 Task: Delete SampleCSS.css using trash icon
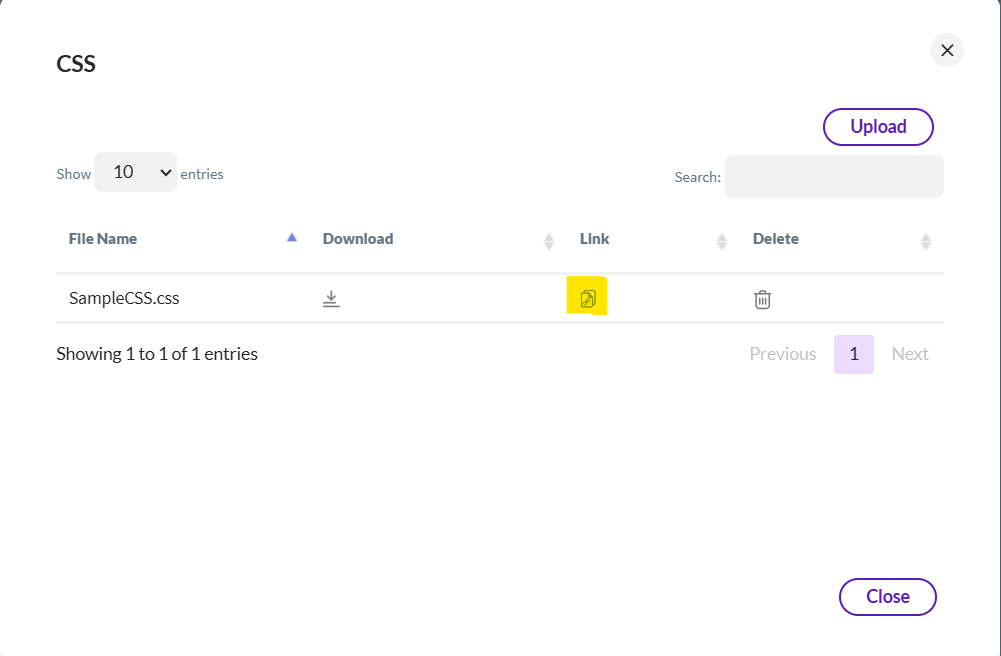[x=762, y=299]
